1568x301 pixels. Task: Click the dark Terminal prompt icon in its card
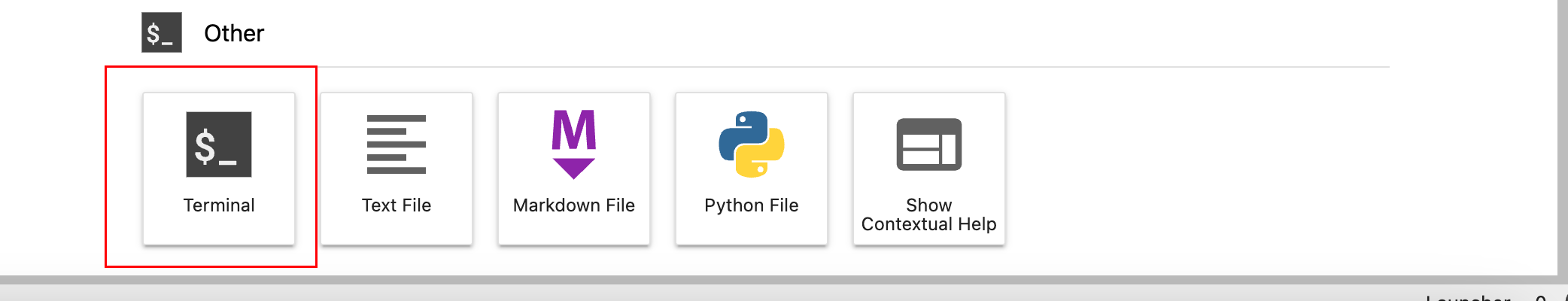218,144
